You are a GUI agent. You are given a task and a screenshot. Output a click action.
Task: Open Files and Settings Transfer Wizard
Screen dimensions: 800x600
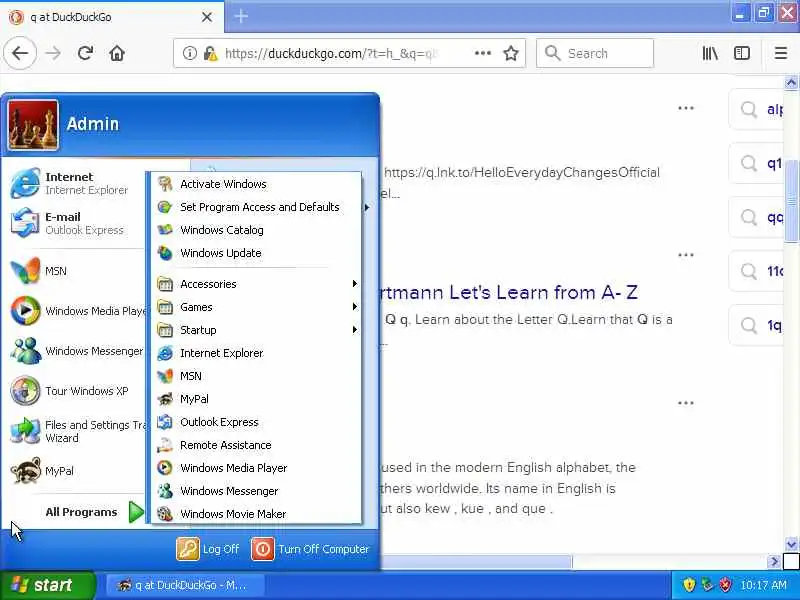(77, 431)
